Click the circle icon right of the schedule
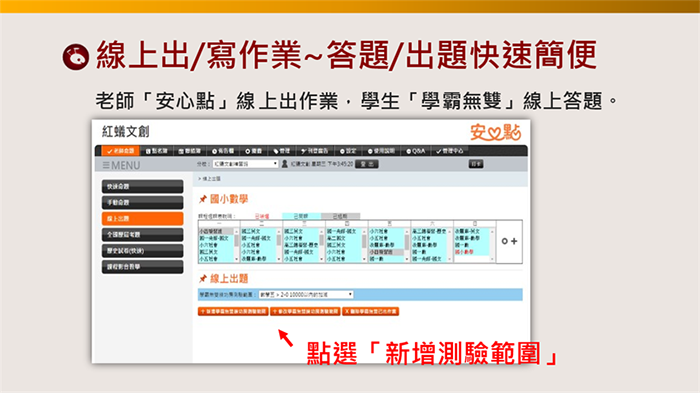 tap(504, 241)
